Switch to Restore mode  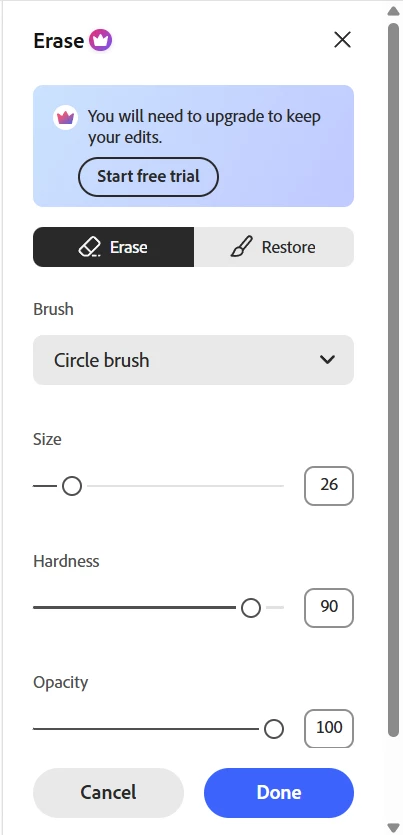click(x=274, y=247)
